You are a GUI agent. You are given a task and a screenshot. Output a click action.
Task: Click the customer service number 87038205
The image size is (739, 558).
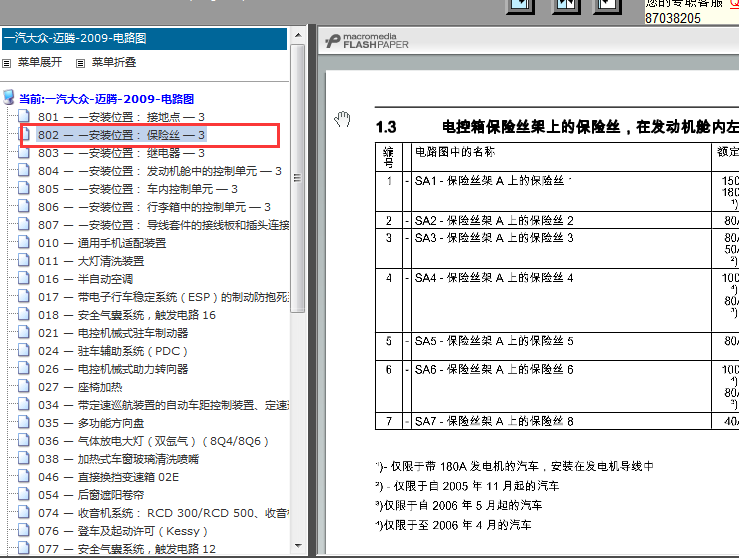tap(673, 18)
